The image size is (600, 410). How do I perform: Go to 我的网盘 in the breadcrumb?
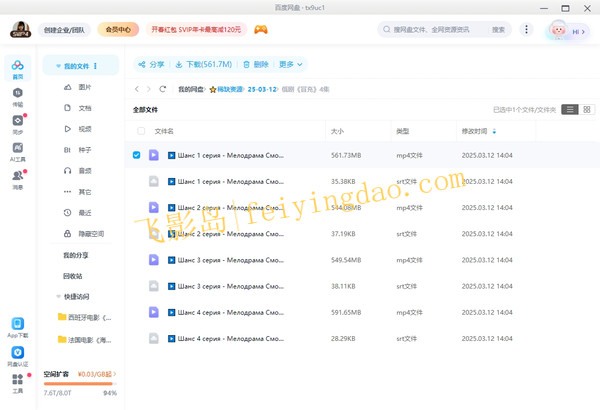pyautogui.click(x=191, y=89)
